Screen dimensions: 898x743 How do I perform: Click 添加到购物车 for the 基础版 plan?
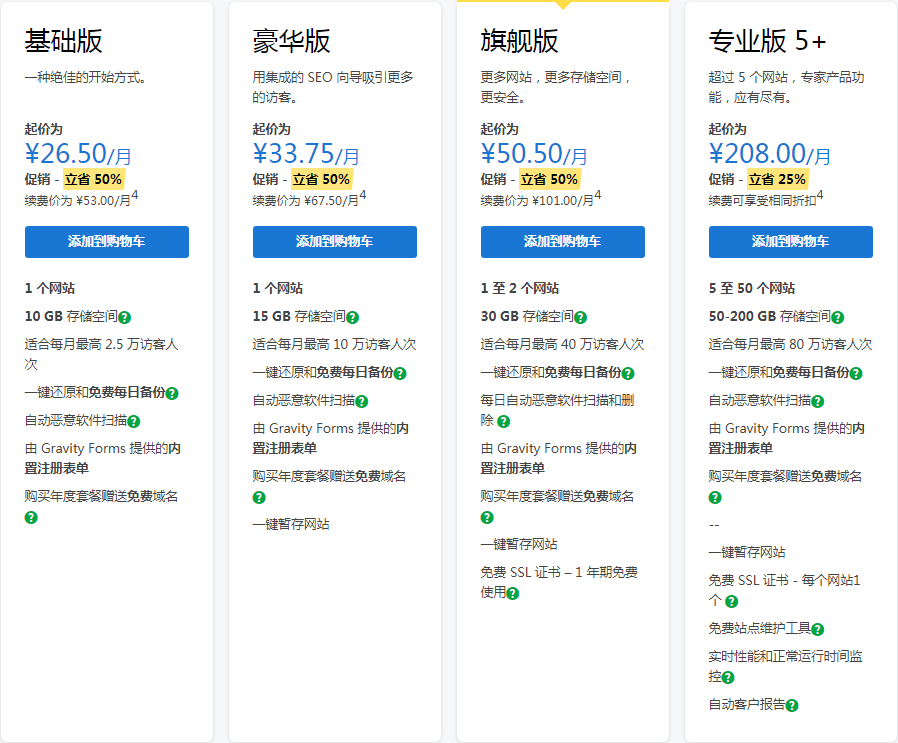tap(108, 242)
